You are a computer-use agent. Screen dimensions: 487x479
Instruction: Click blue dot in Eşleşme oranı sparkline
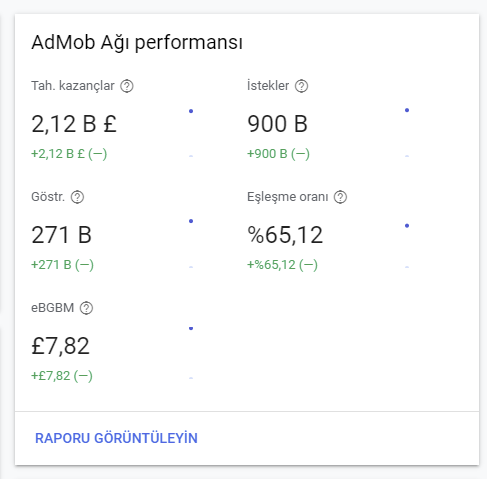407,226
